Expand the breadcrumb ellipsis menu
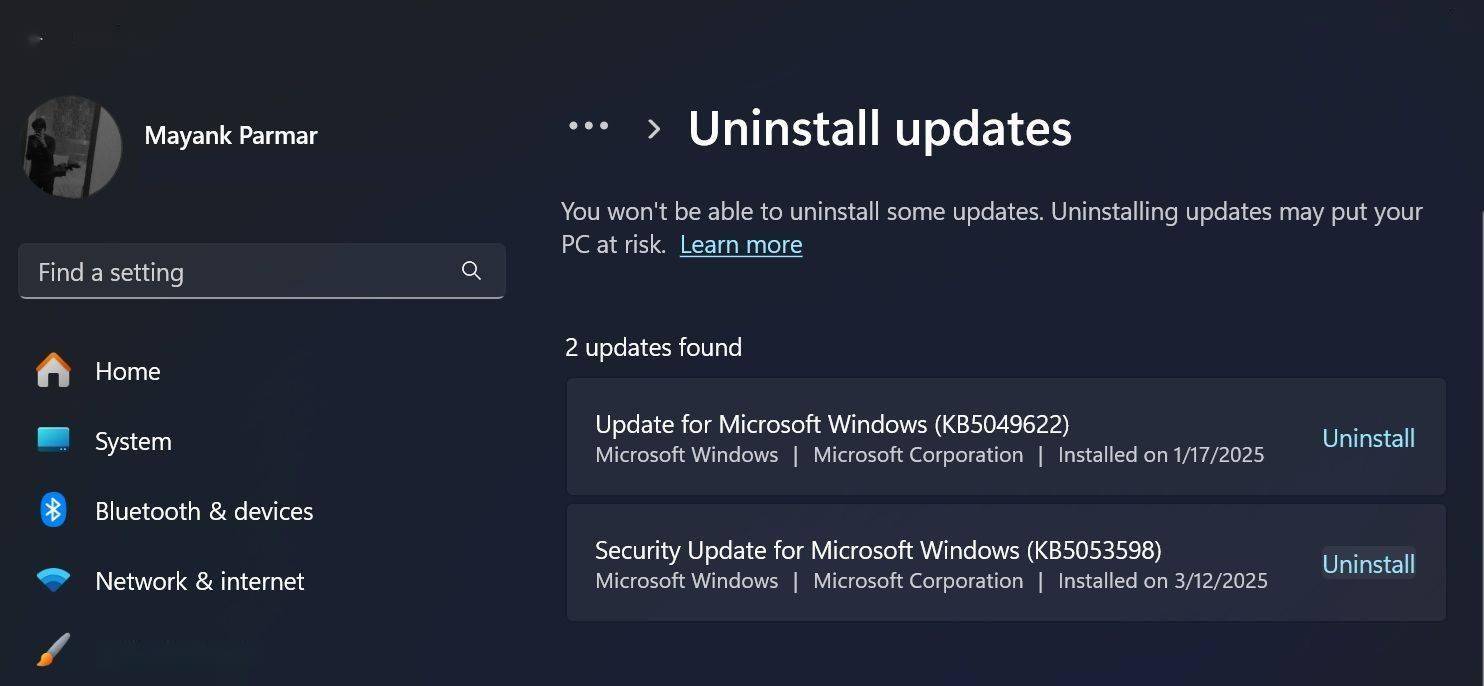1484x686 pixels. point(589,126)
